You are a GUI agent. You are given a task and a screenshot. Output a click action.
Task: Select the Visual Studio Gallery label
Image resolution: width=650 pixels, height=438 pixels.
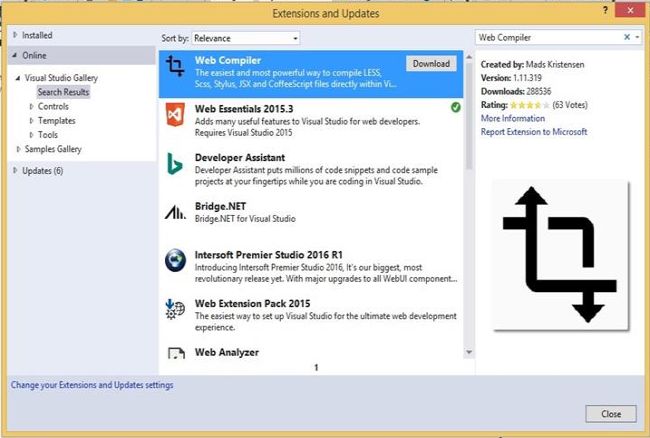(61, 77)
